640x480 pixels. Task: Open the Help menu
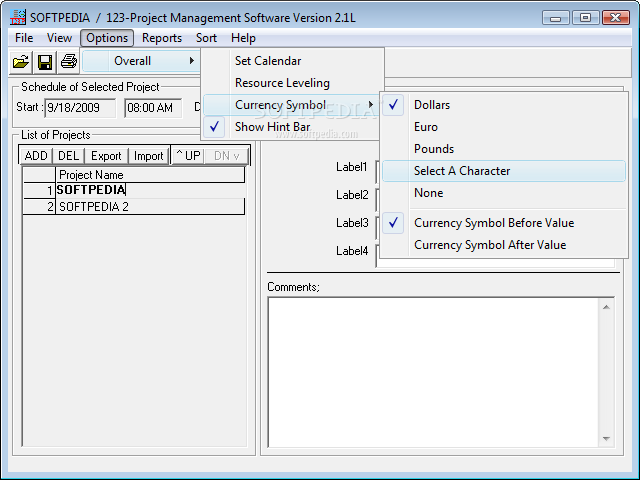click(x=243, y=38)
